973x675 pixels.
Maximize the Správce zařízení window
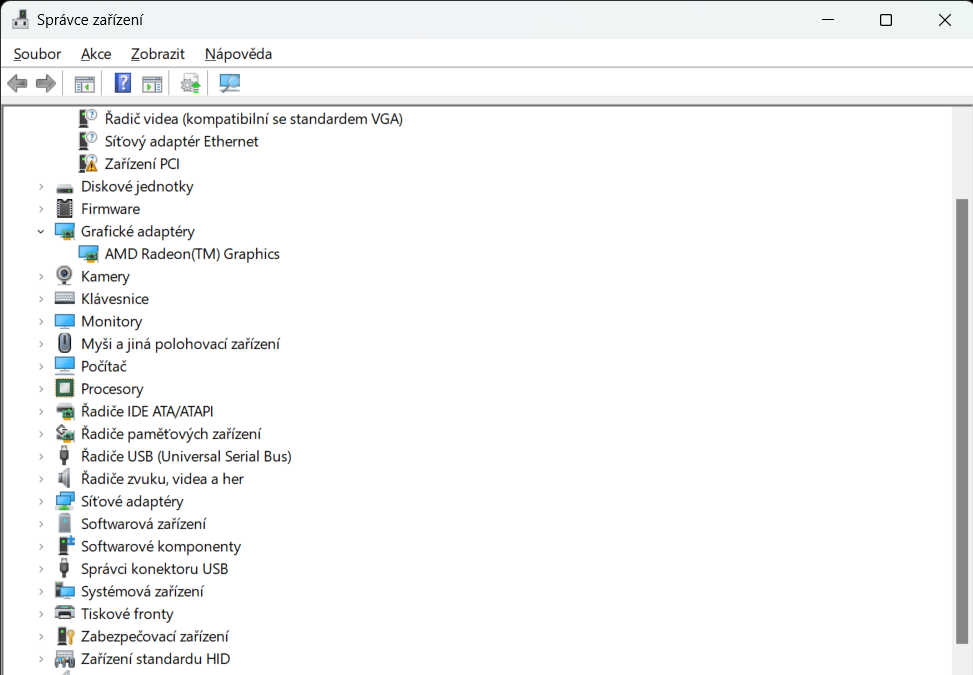pos(886,20)
